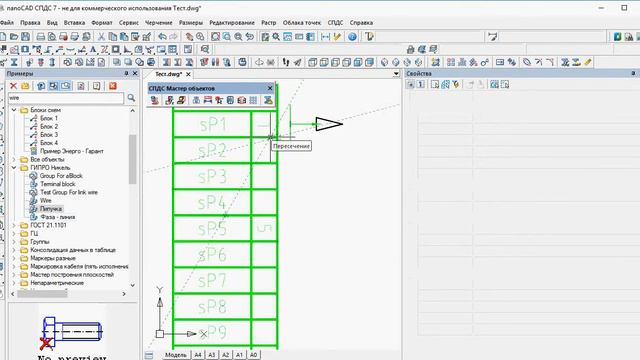Click the Undo arrow icon
Viewport: 640px width, 360px height.
162,37
